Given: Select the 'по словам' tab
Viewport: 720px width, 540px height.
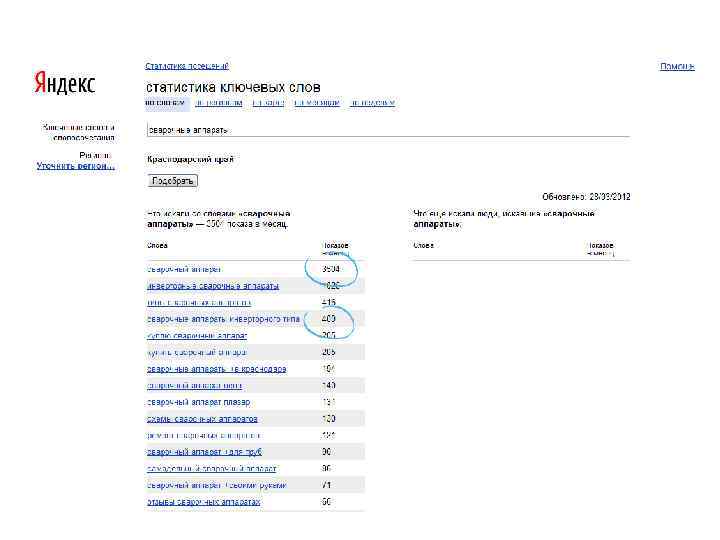Looking at the screenshot, I should pyautogui.click(x=165, y=103).
